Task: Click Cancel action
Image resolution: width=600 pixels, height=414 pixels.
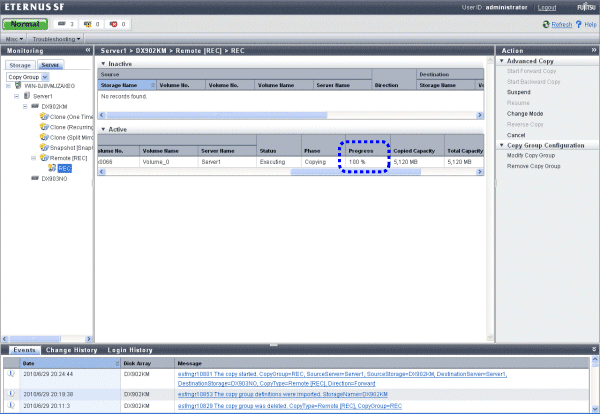Action: [516, 135]
